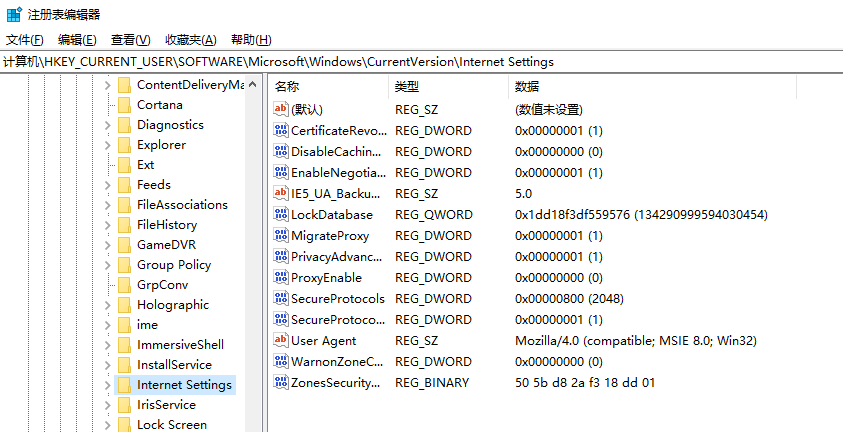This screenshot has height=432, width=843.
Task: Select the FileHistory tree item
Action: click(x=167, y=225)
